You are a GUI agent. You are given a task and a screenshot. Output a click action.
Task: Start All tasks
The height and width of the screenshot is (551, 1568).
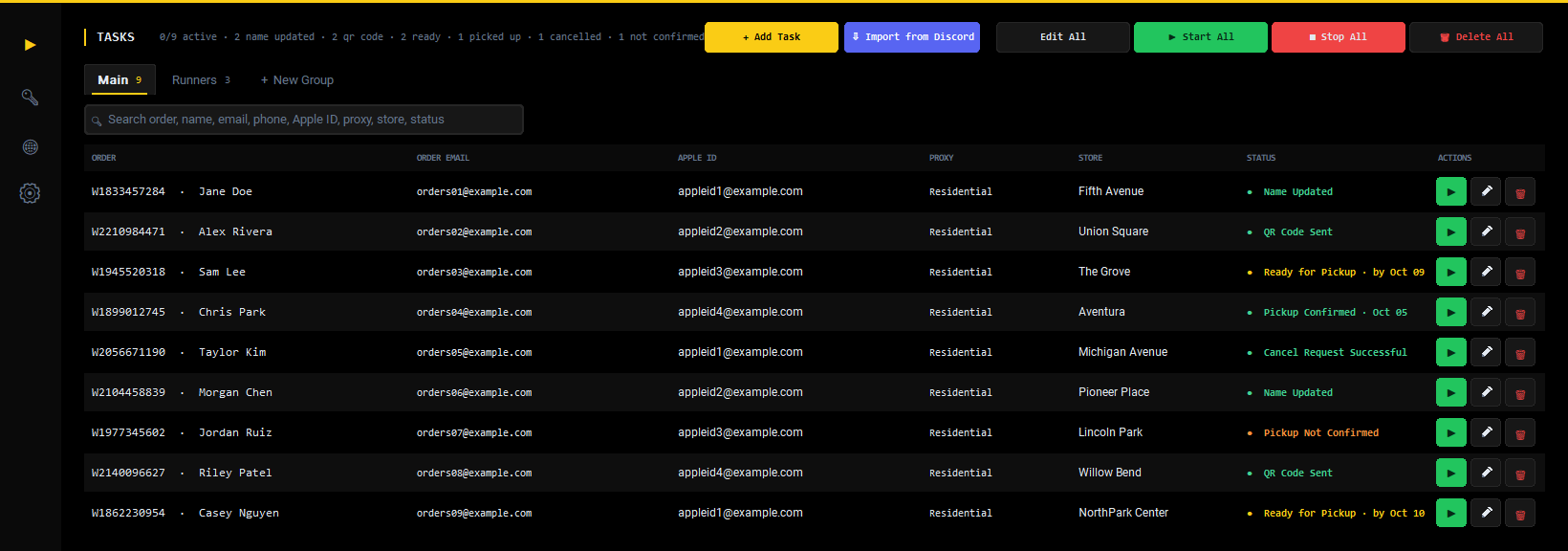pos(1201,37)
